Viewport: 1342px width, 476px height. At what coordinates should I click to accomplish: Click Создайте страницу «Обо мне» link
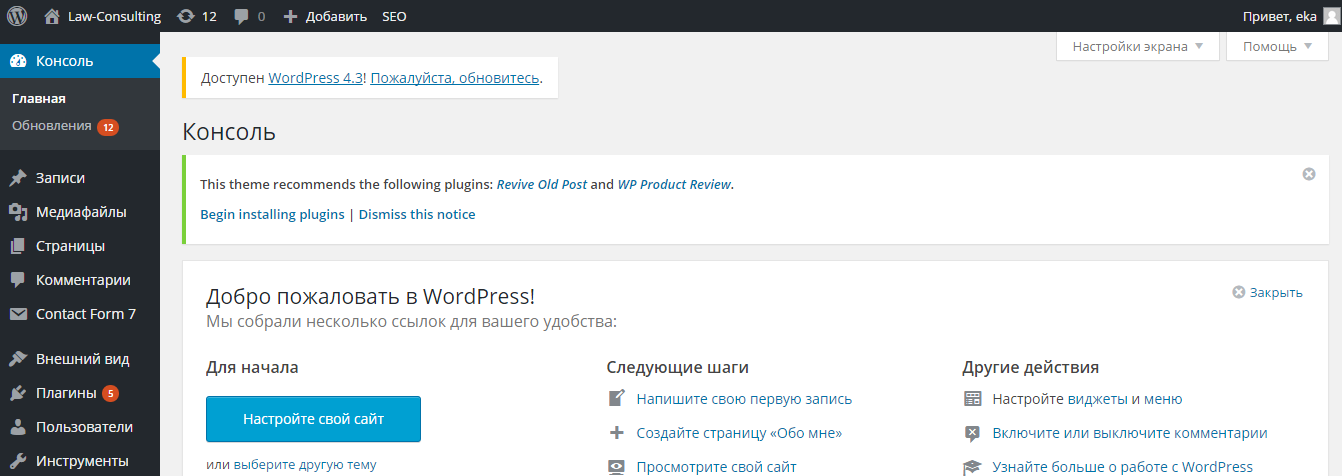pyautogui.click(x=739, y=433)
